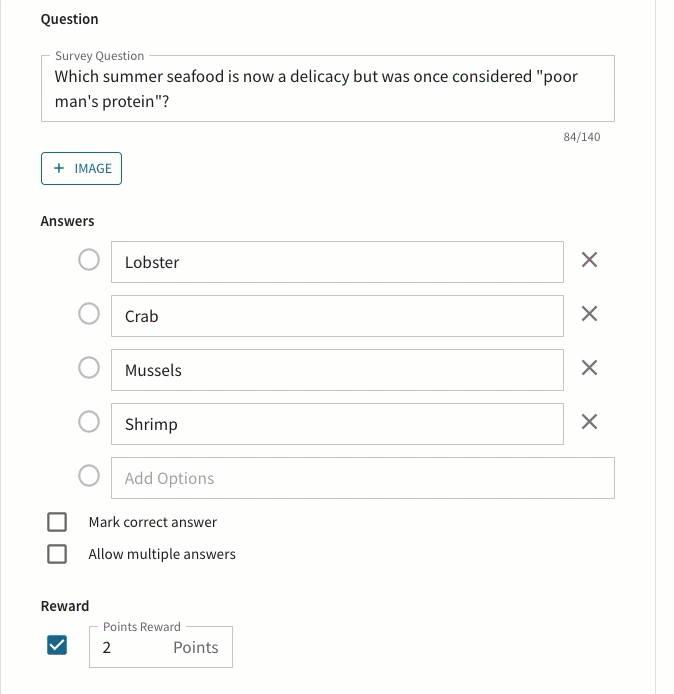Uncheck the Points Reward checkbox
The height and width of the screenshot is (694, 674).
coord(57,645)
